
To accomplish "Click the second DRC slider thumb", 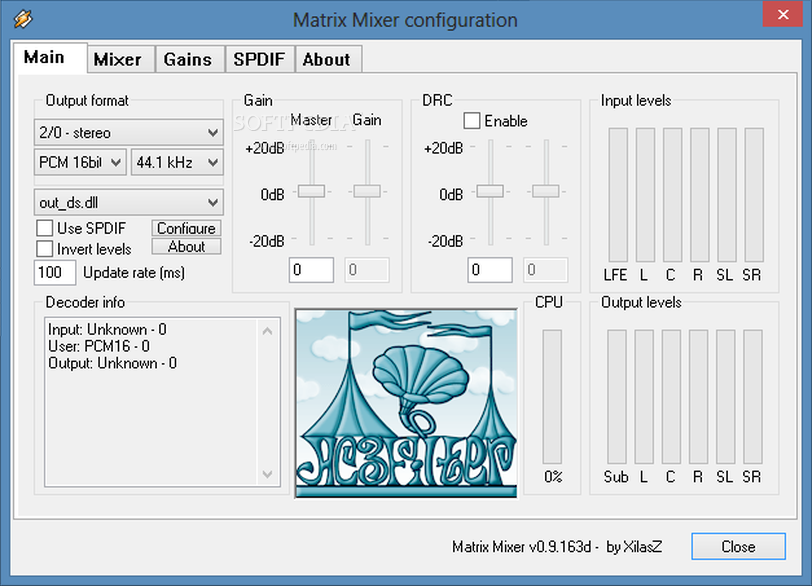I will (x=546, y=191).
